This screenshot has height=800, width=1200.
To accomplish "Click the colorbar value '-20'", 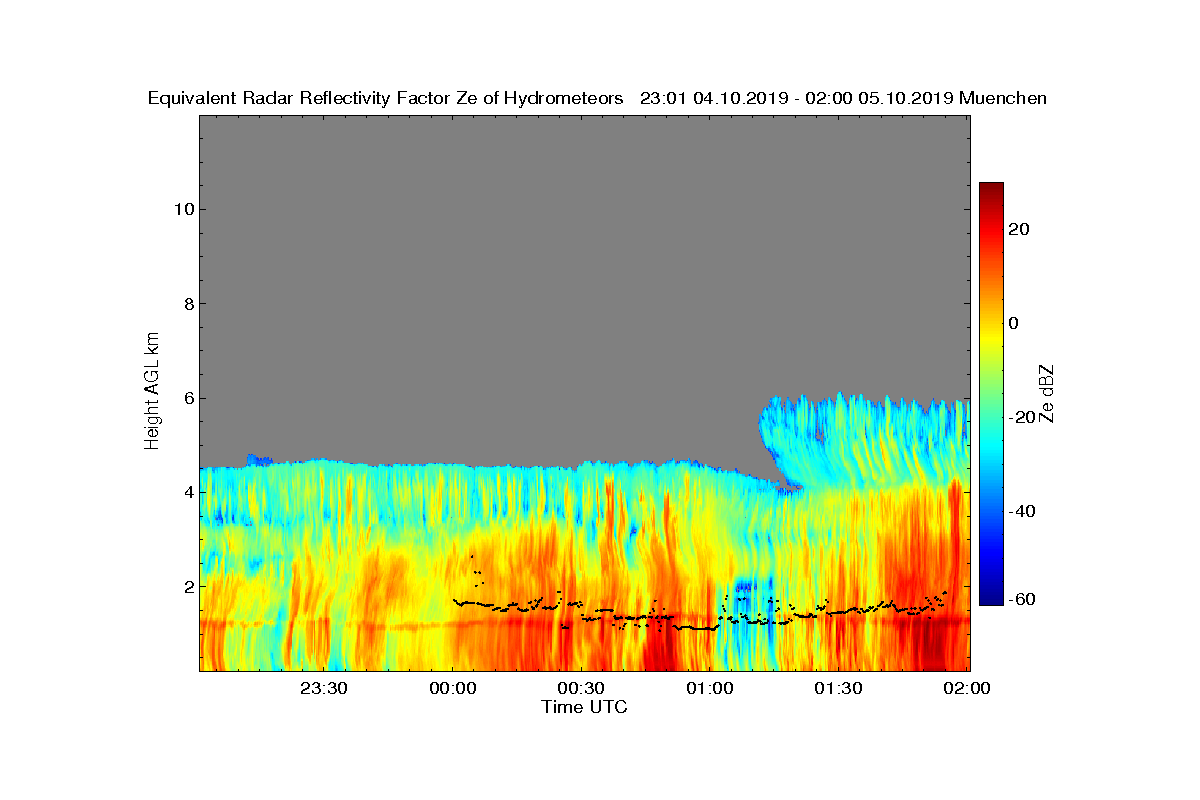I will pos(1023,417).
